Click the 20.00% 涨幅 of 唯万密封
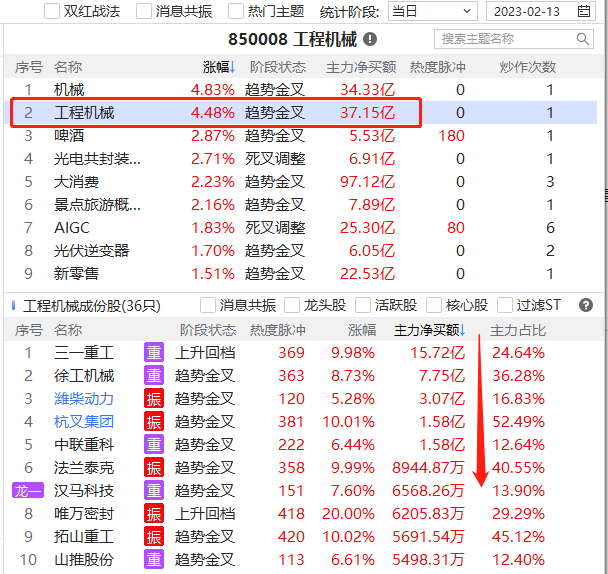 tap(348, 513)
